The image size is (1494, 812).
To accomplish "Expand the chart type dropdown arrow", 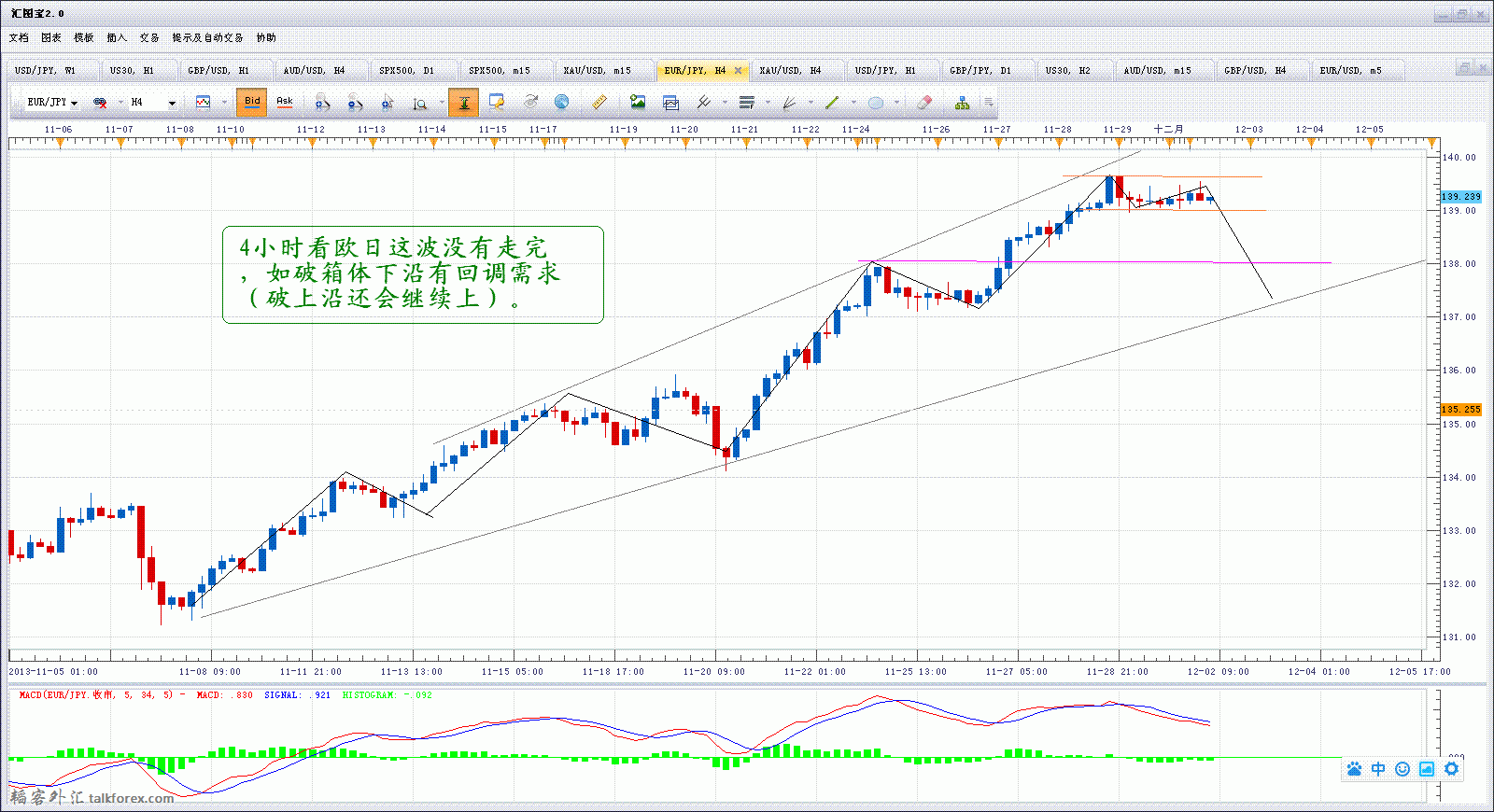I will click(224, 103).
